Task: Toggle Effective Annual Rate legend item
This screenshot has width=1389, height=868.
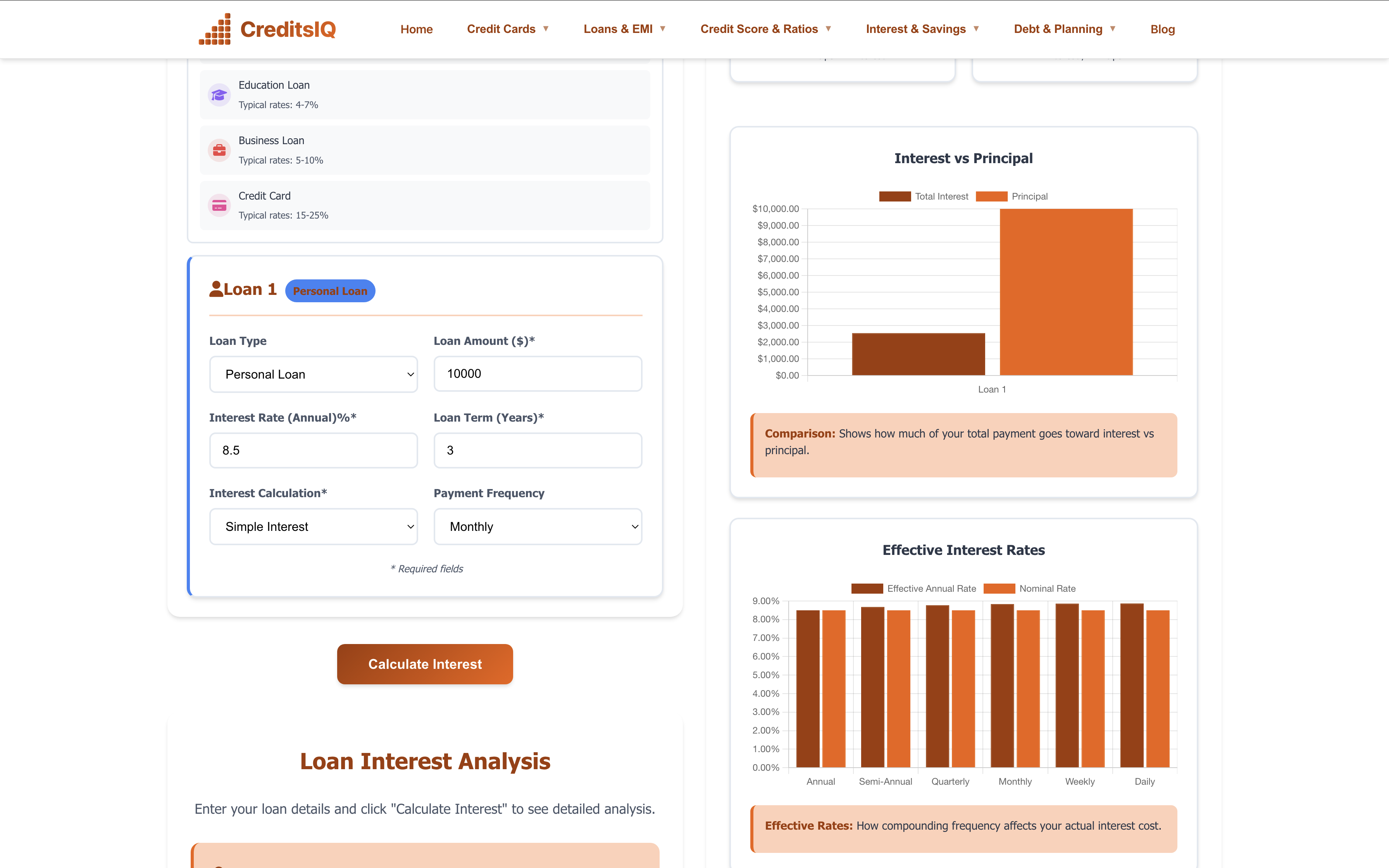Action: tap(914, 589)
